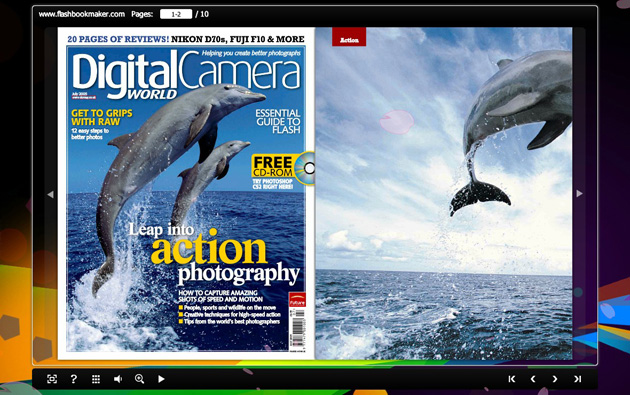The height and width of the screenshot is (395, 630).
Task: Go to next page chevron
Action: coord(555,379)
